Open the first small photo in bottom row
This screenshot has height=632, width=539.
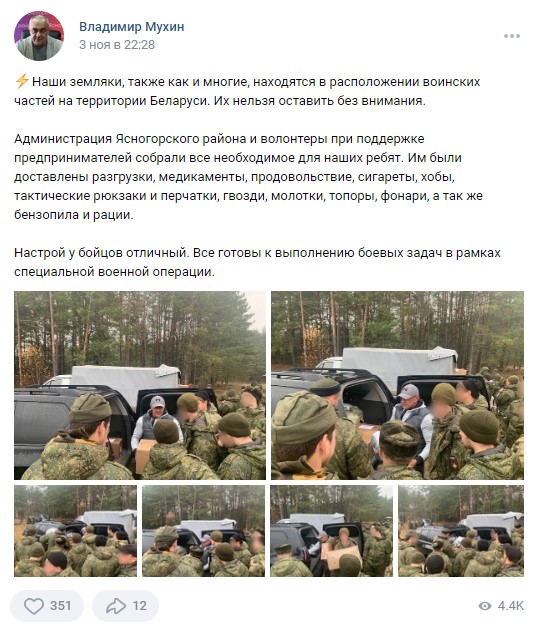pos(75,531)
